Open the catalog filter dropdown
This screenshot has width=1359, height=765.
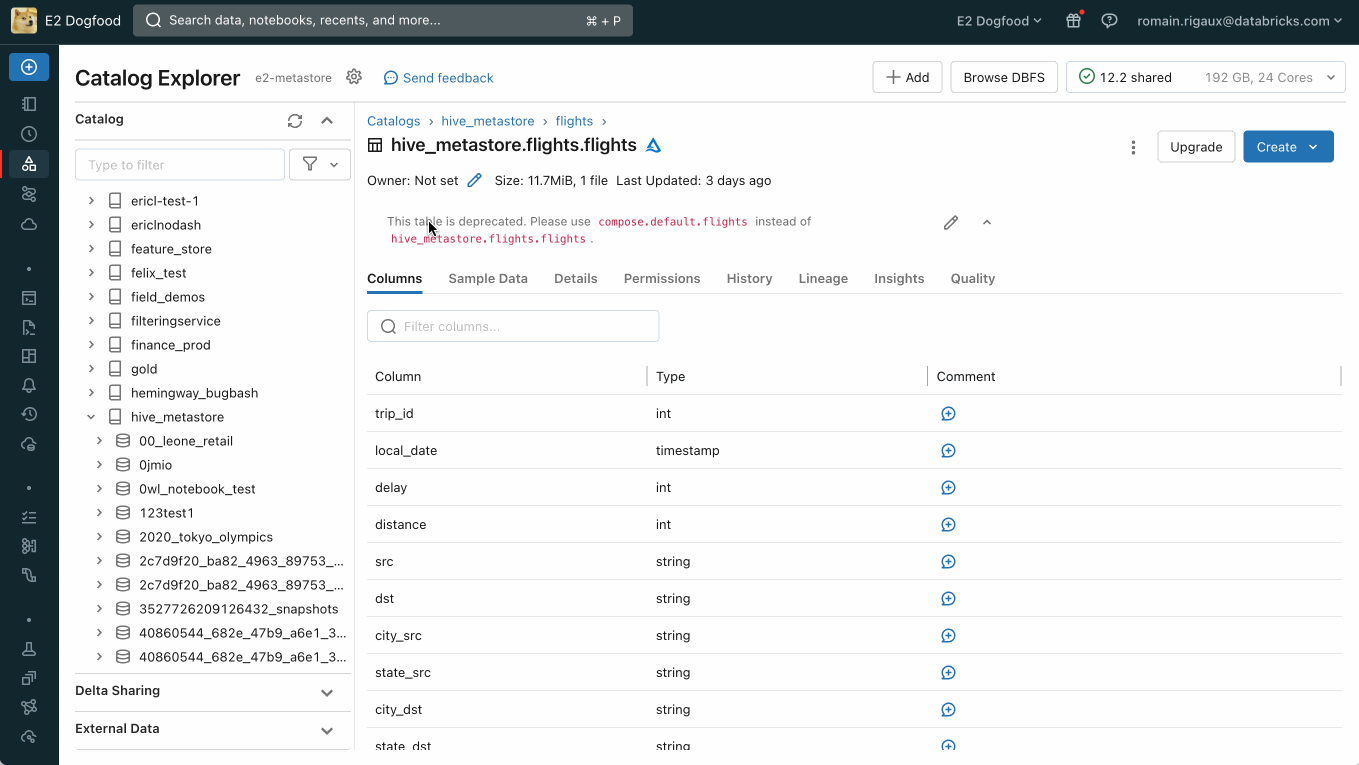[319, 165]
